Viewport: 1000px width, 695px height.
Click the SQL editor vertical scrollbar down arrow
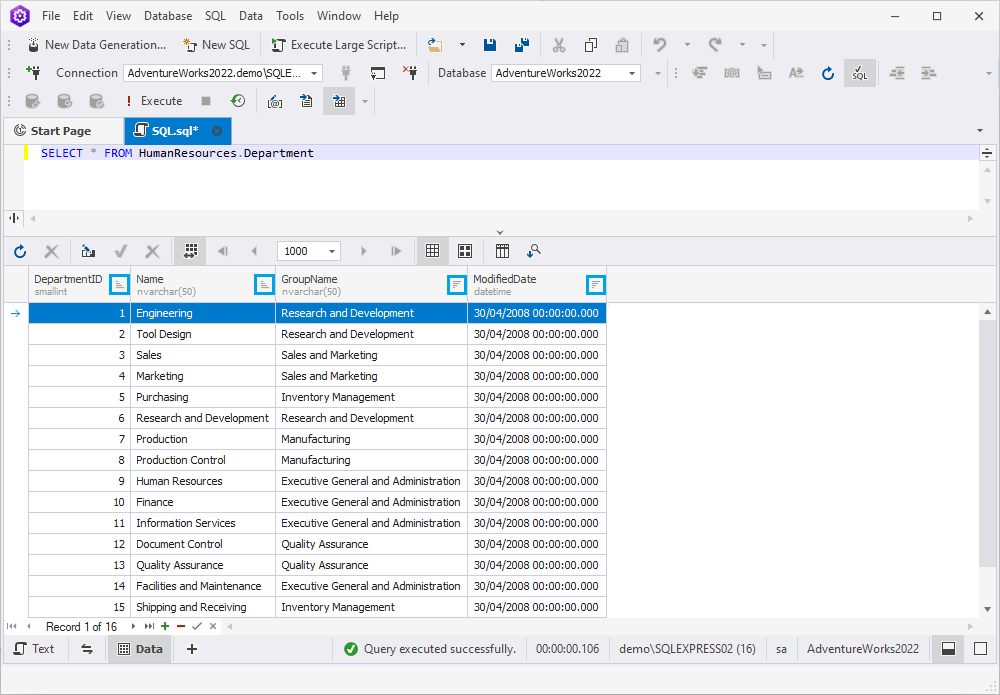(x=987, y=201)
